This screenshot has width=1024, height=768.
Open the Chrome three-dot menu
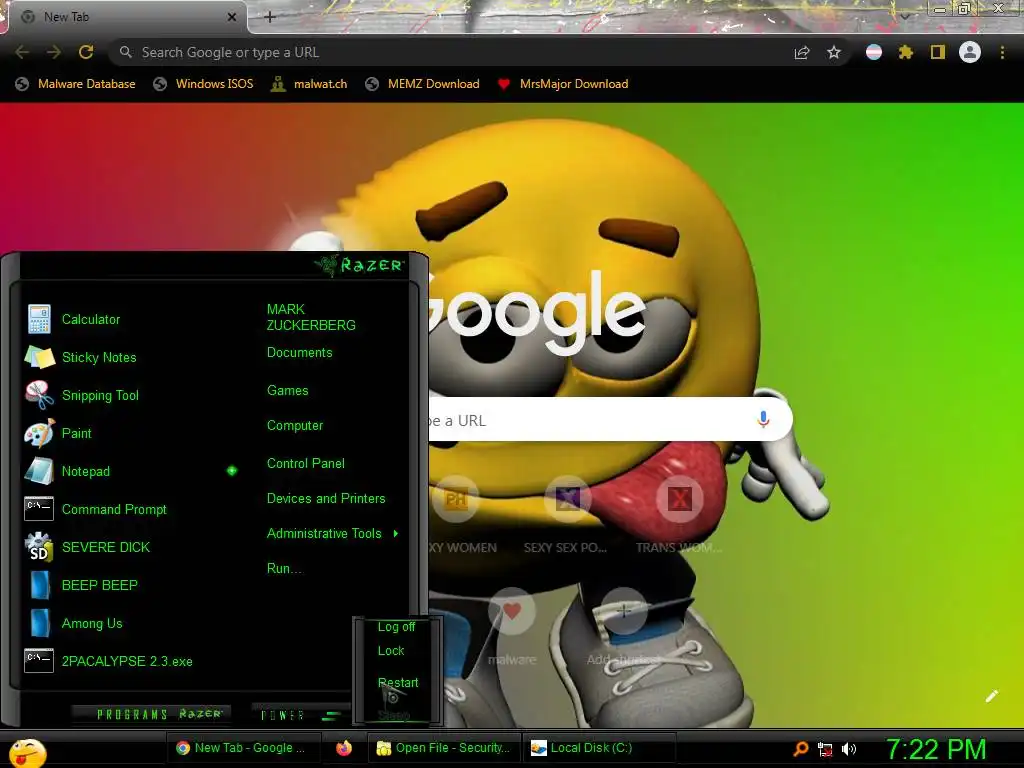click(1002, 52)
